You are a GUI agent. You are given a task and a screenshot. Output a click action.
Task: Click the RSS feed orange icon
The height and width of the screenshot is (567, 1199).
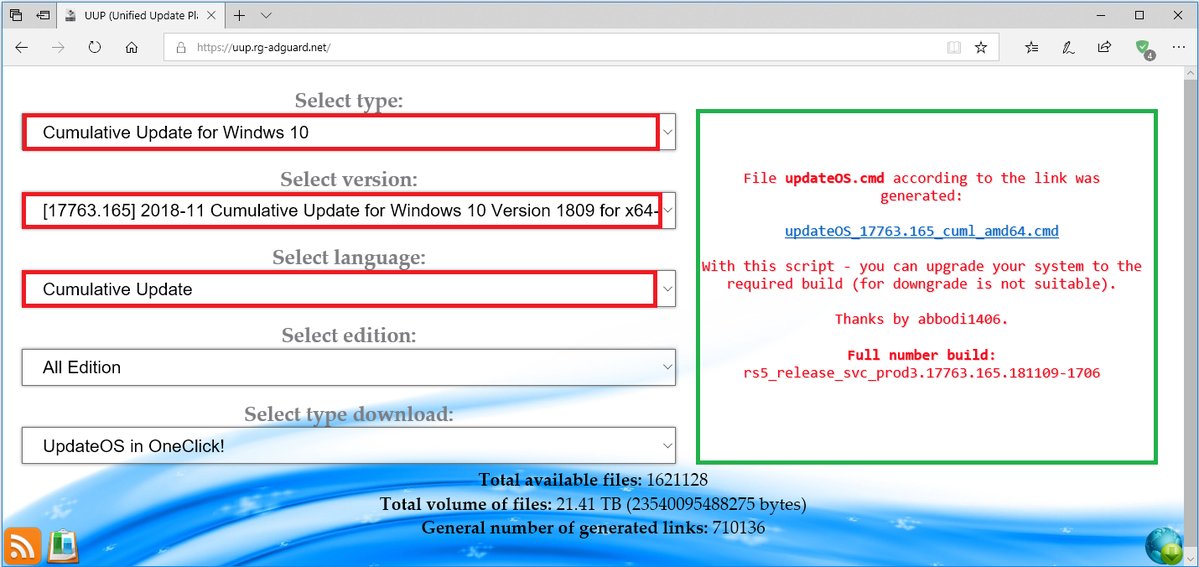(x=21, y=546)
